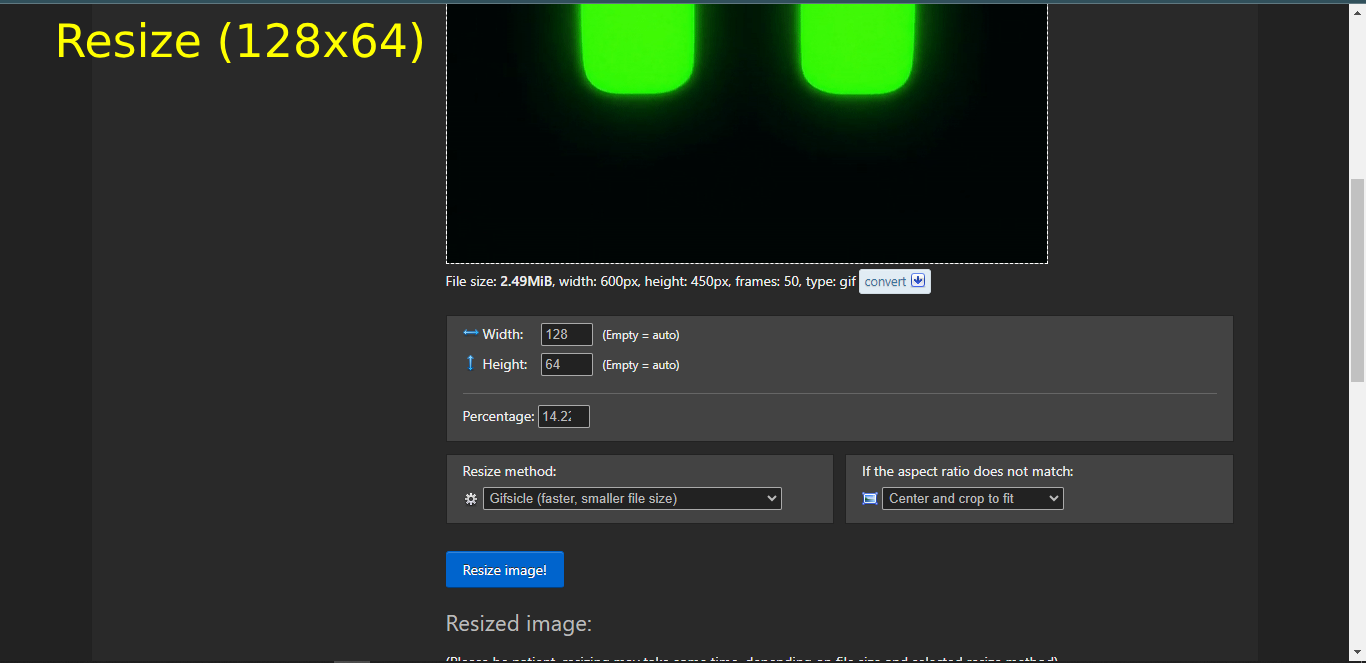Click the gear icon beside the resize method dropdown
Image resolution: width=1366 pixels, height=663 pixels.
(471, 498)
